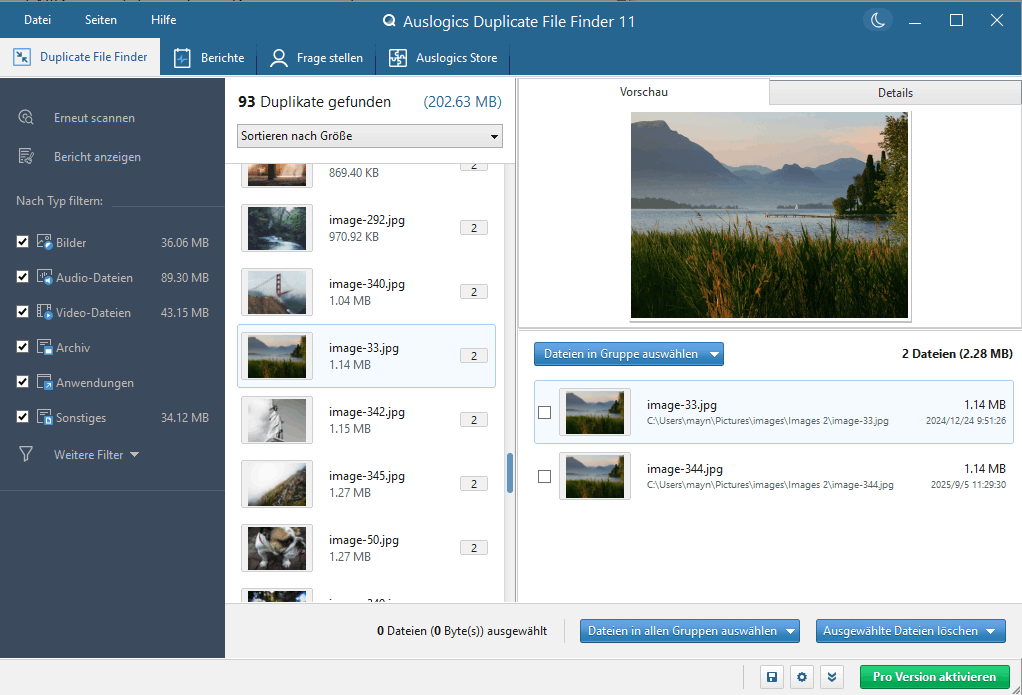Click the Auslogics Store puzzle icon
This screenshot has height=695, width=1022.
398,58
